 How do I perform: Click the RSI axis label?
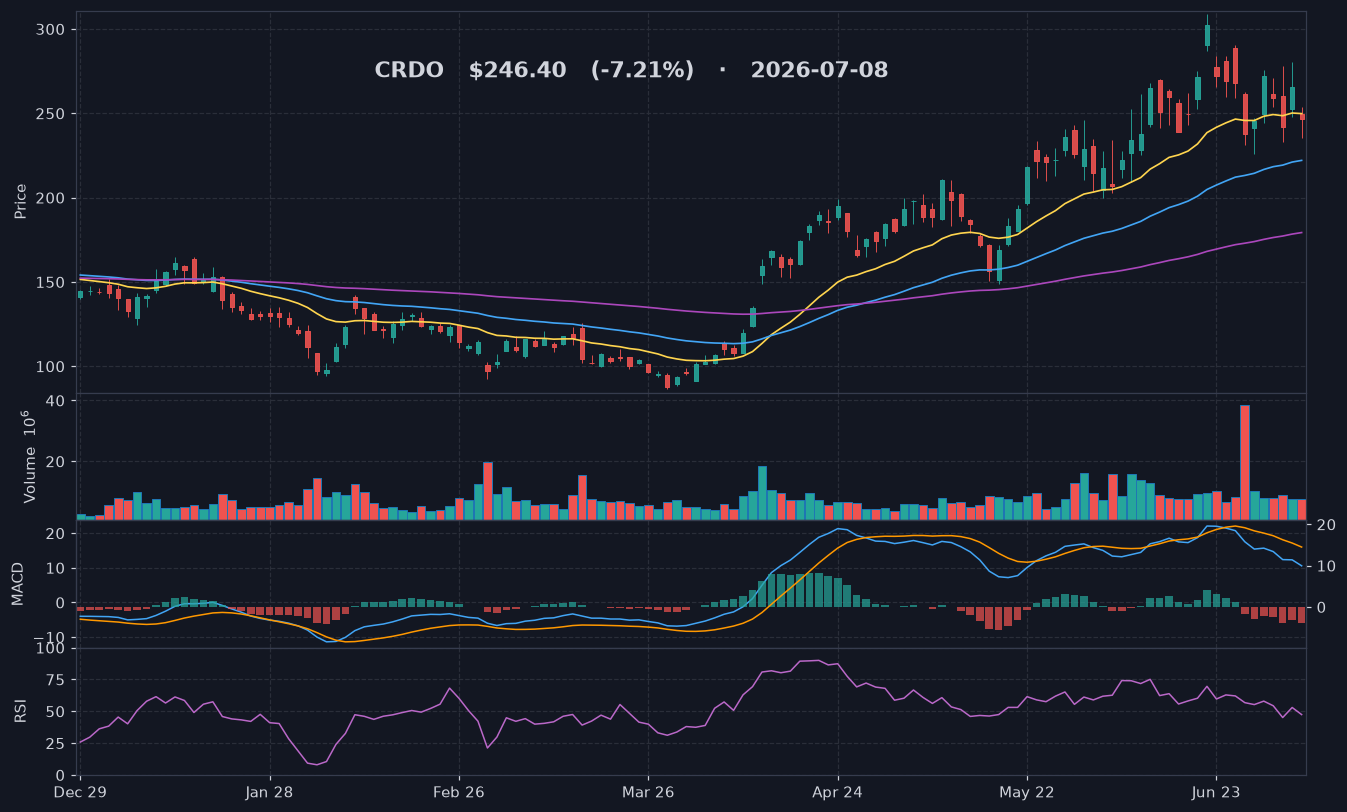pos(21,711)
